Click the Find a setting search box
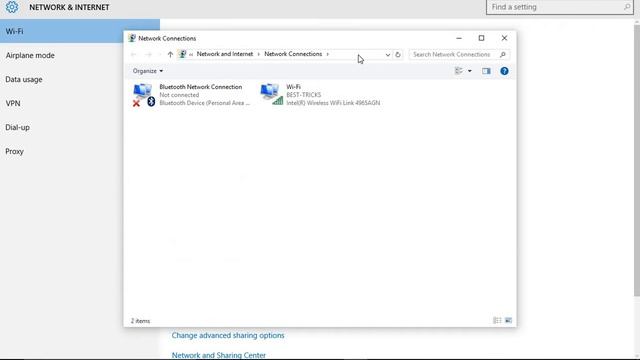The width and height of the screenshot is (640, 360). coord(559,7)
